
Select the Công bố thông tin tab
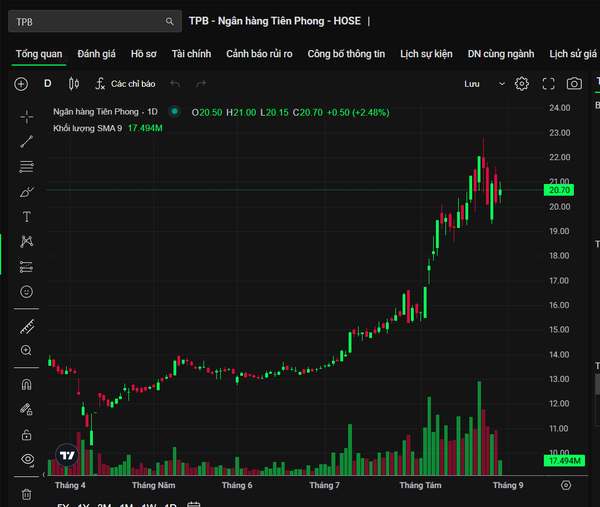(346, 54)
